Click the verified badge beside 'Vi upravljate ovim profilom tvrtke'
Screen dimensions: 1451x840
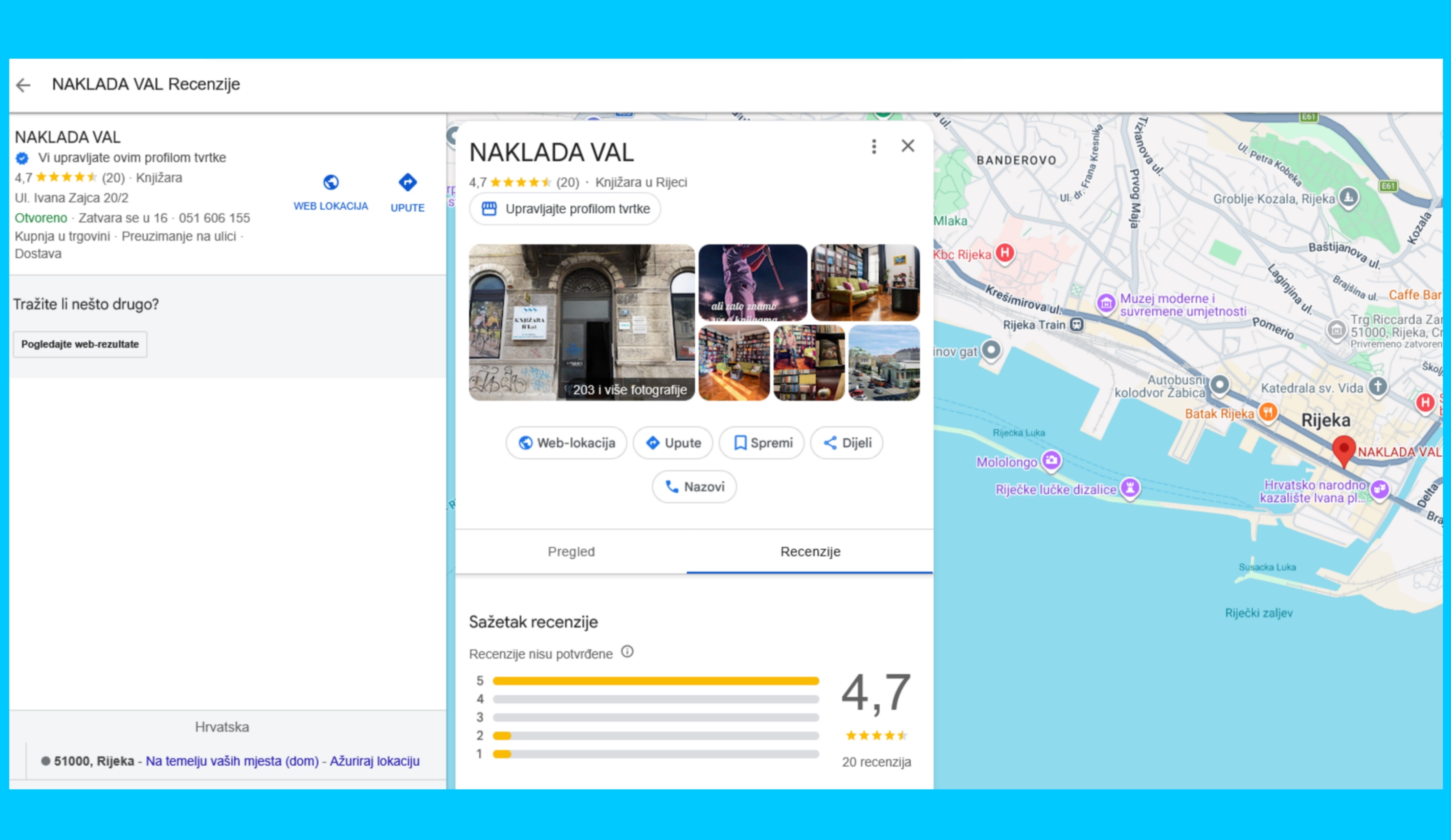tap(22, 158)
